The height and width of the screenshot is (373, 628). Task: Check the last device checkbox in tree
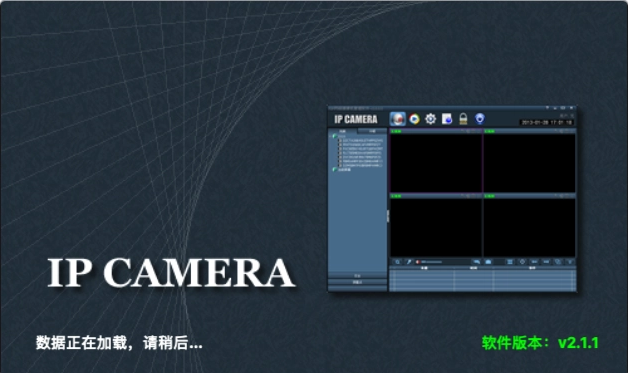[x=340, y=165]
